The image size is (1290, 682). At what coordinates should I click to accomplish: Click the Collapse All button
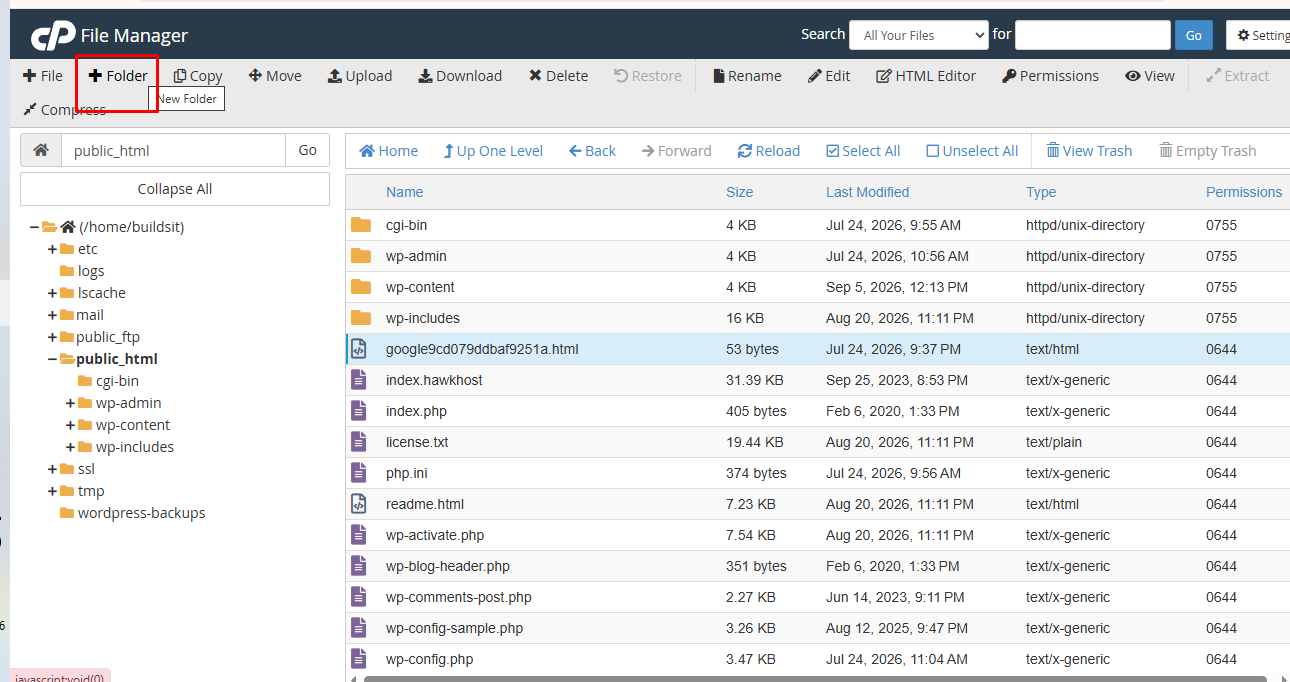(175, 189)
